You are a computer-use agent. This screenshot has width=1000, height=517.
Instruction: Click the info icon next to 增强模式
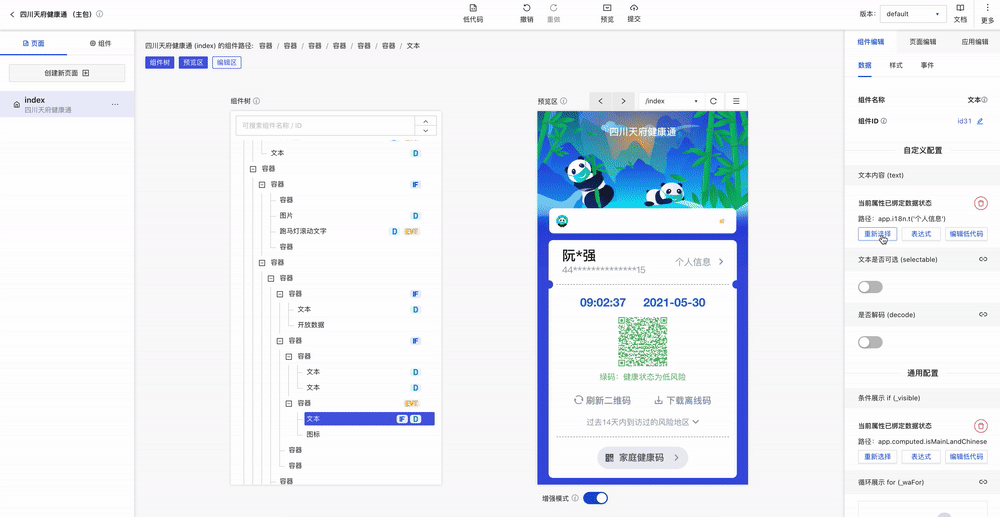pos(575,498)
